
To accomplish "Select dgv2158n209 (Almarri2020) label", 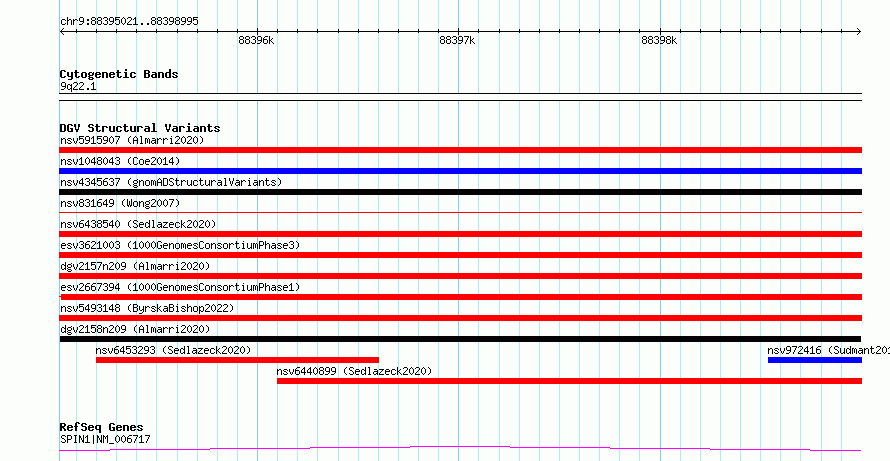I will pyautogui.click(x=135, y=329).
